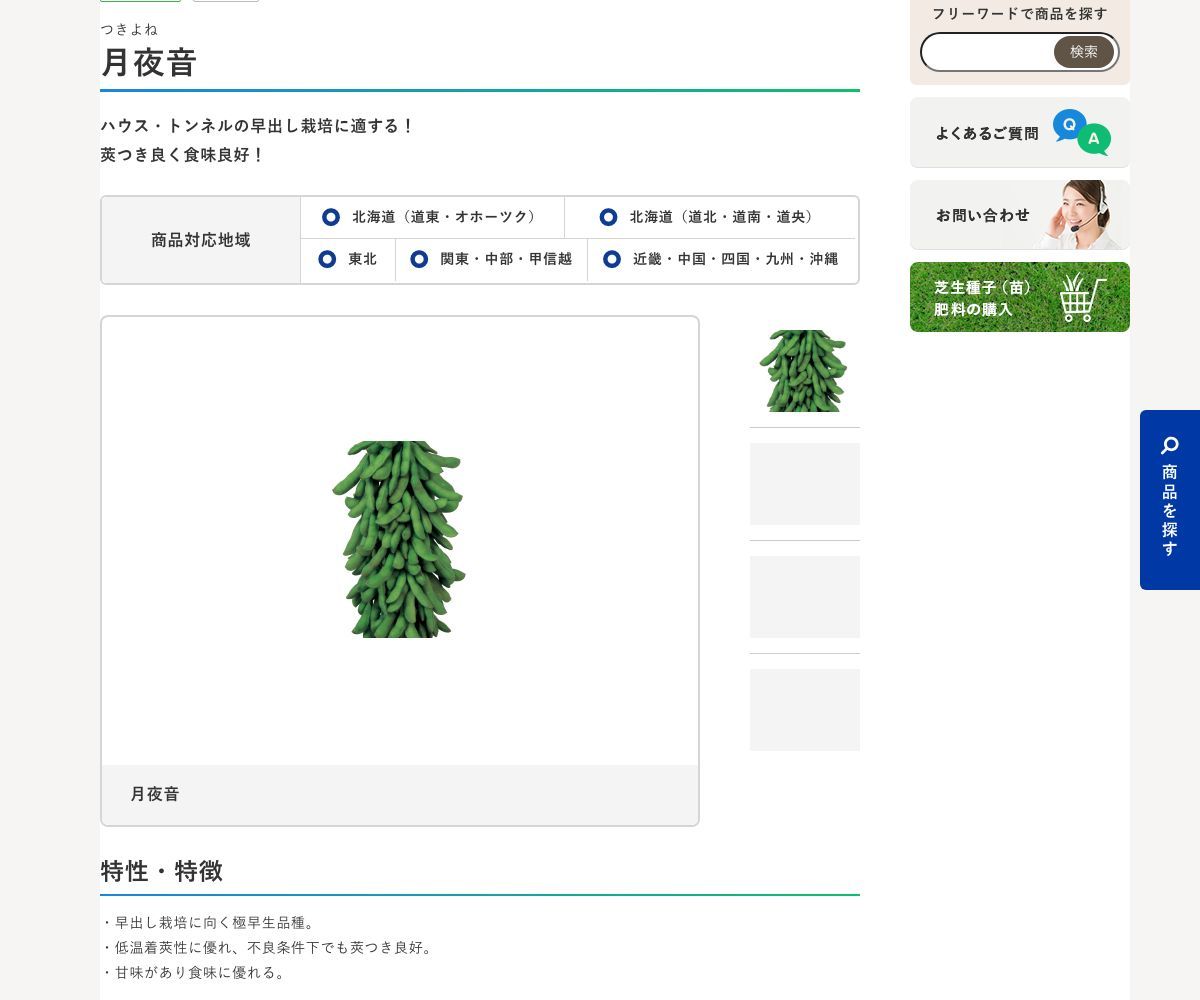Click the Q&A speech bubble icon
This screenshot has height=1000, width=1200.
click(x=1081, y=132)
